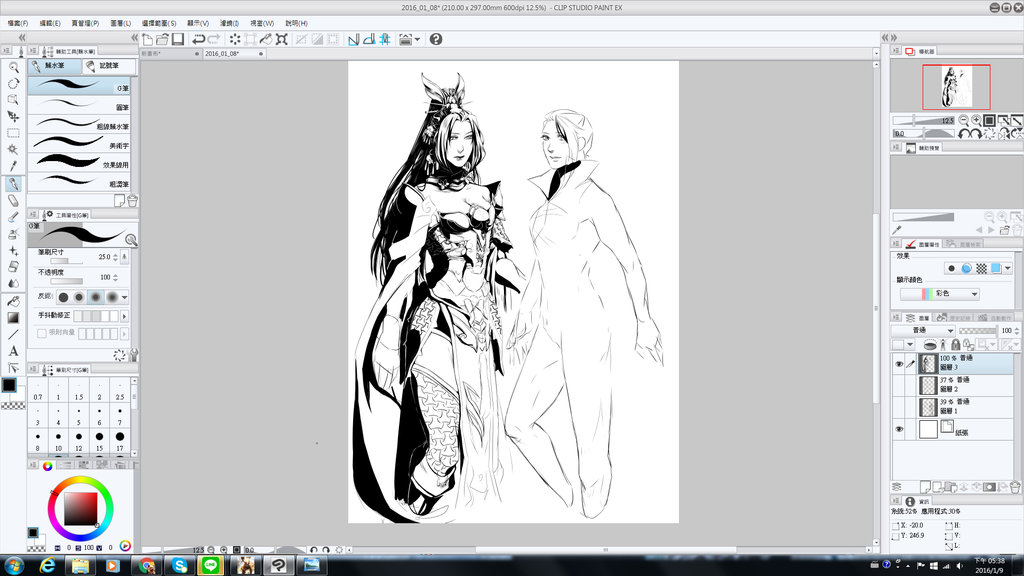Select the Gradient tool in the toolbox
The width and height of the screenshot is (1024, 576).
(x=13, y=317)
